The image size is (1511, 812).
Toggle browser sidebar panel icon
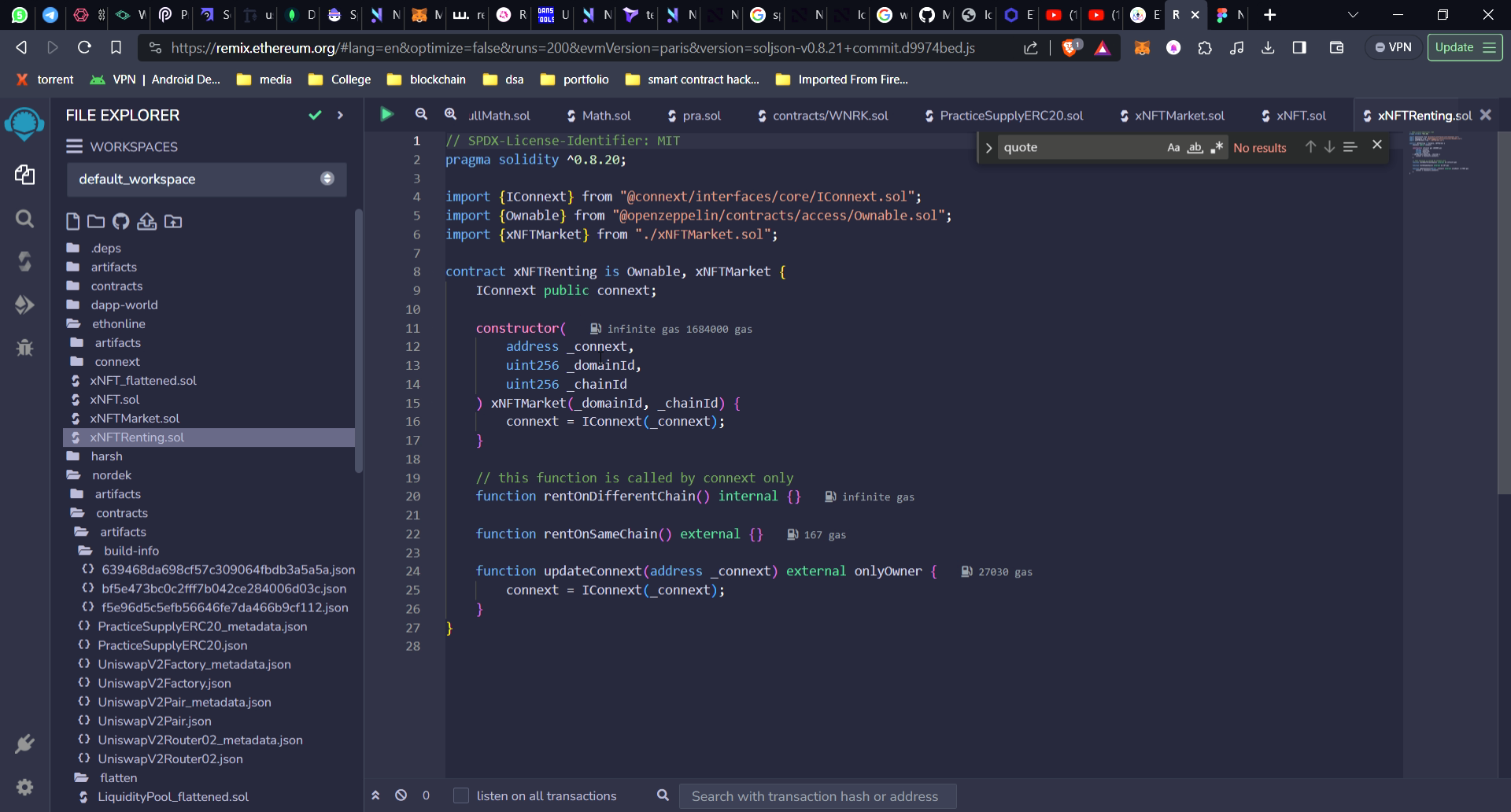pos(1299,48)
